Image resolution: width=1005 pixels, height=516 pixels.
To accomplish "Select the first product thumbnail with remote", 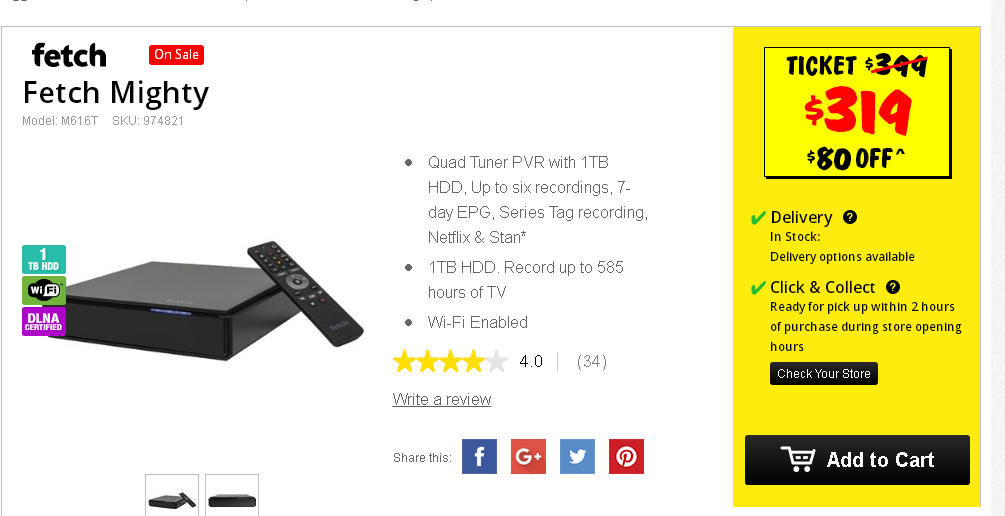I will (172, 495).
